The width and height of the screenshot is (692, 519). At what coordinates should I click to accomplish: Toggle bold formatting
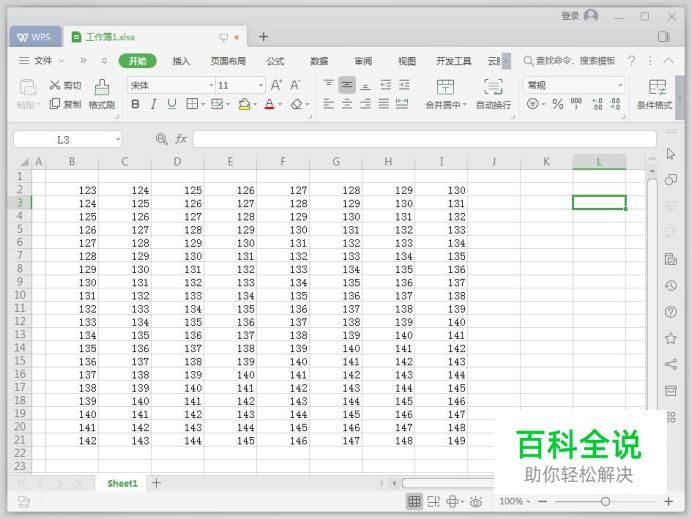click(x=135, y=104)
